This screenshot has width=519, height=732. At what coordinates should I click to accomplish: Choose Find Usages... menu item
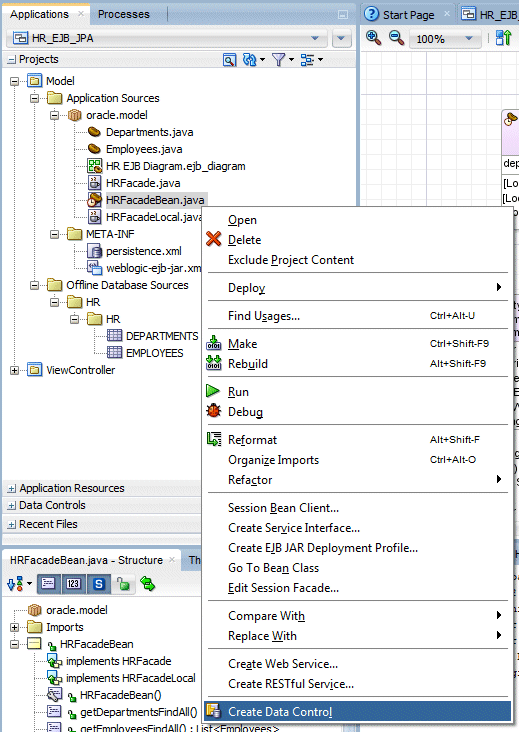358,316
